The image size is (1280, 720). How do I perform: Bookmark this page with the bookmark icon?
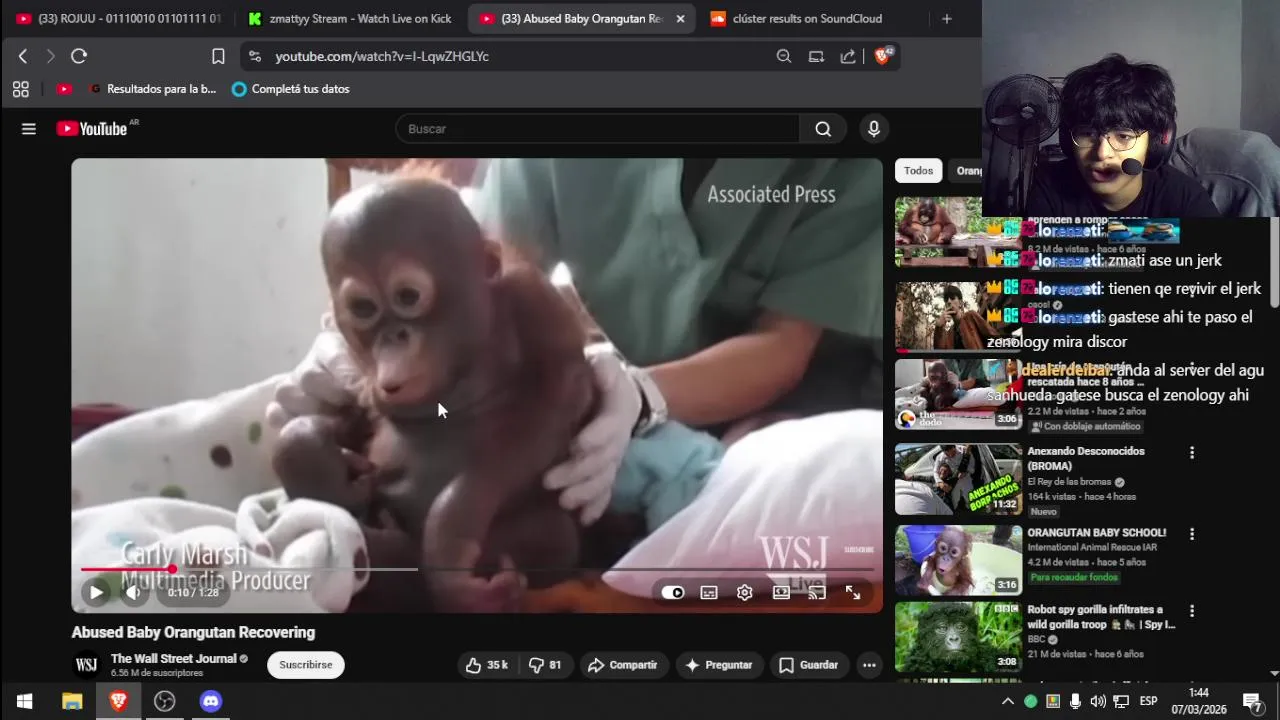[x=218, y=56]
